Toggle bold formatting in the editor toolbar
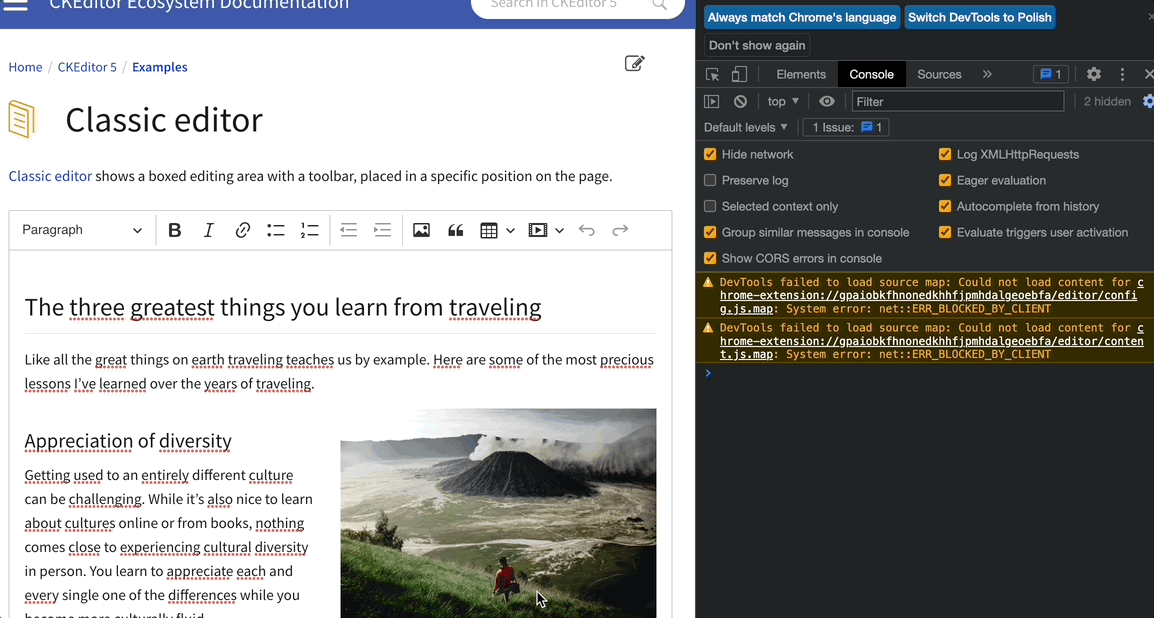1154x618 pixels. tap(174, 230)
